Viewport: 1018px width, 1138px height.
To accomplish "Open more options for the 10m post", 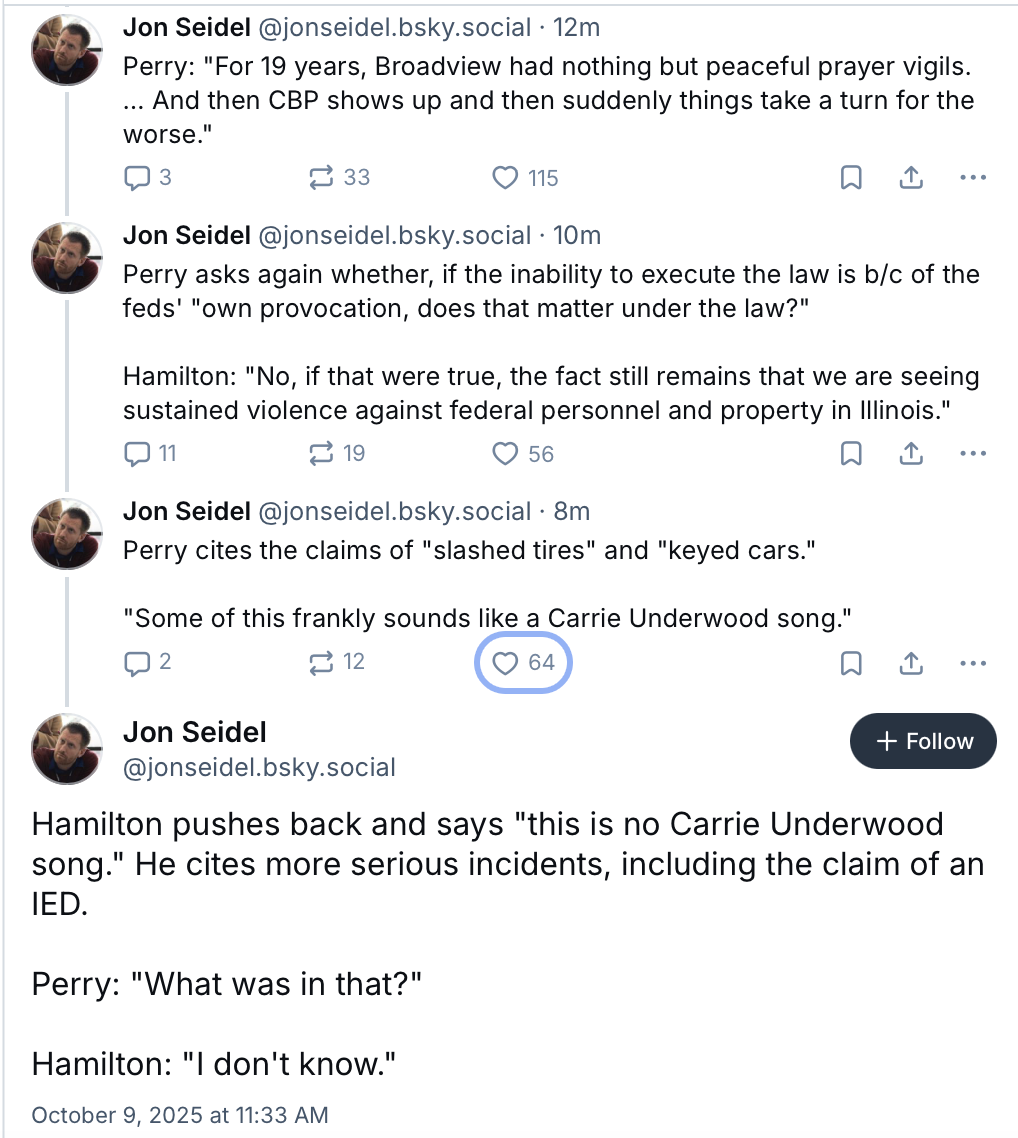I will 972,454.
